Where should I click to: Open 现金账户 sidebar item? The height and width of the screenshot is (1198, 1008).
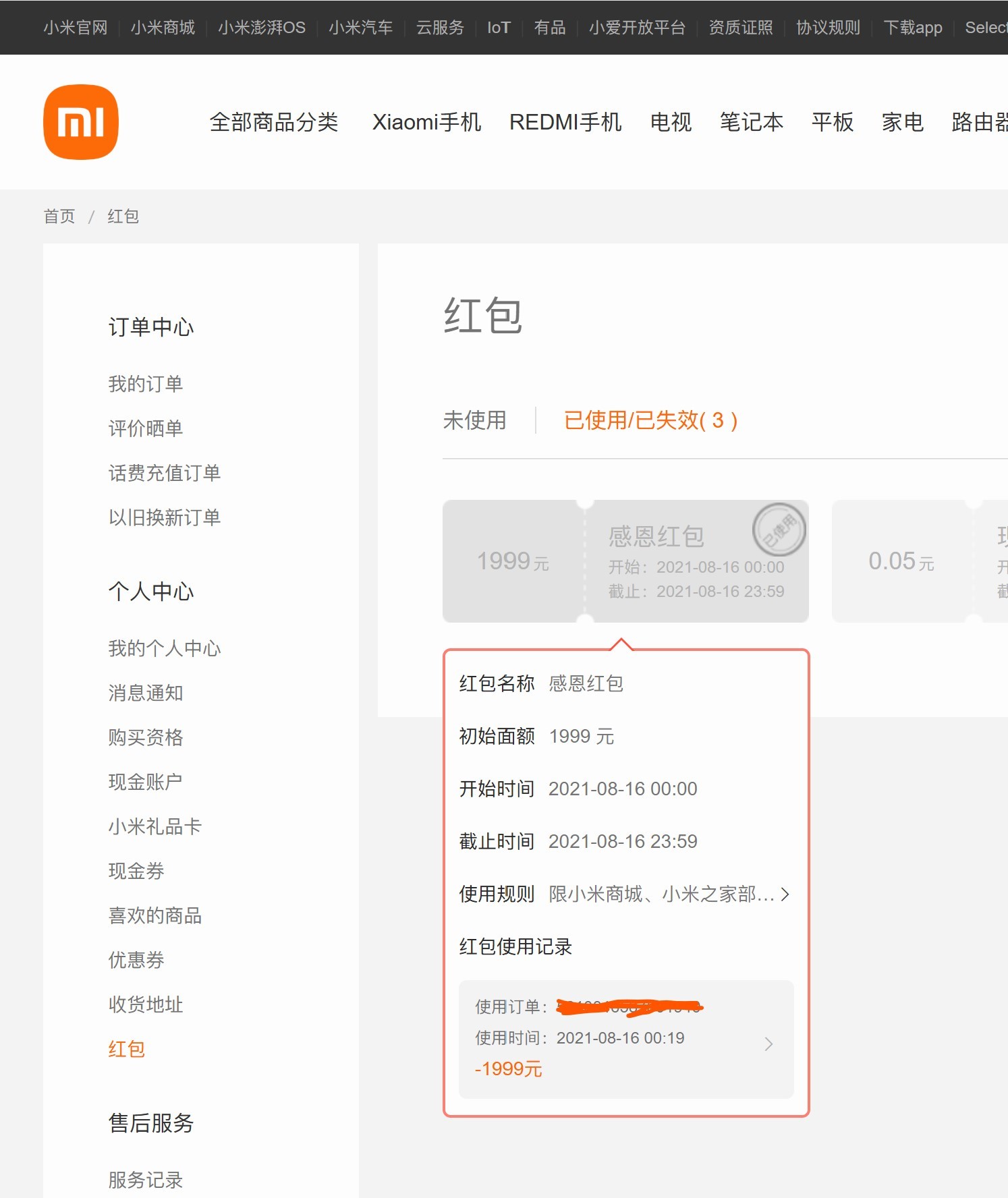tap(146, 782)
